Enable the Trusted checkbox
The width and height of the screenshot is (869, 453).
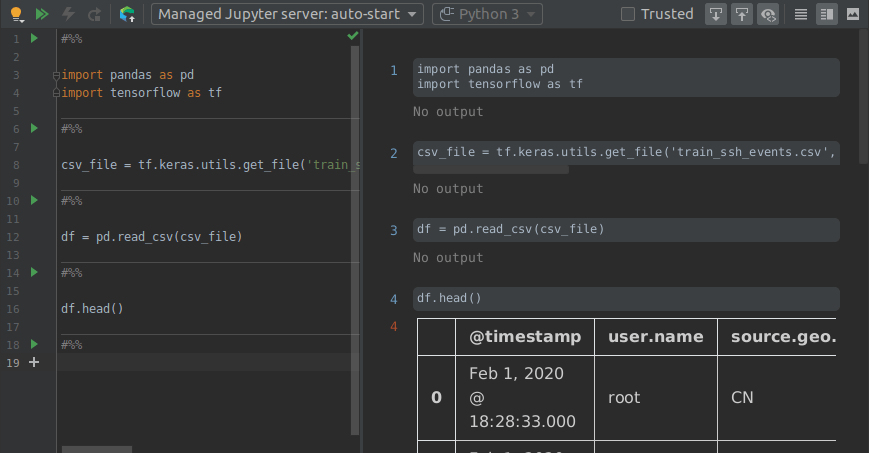click(x=628, y=14)
